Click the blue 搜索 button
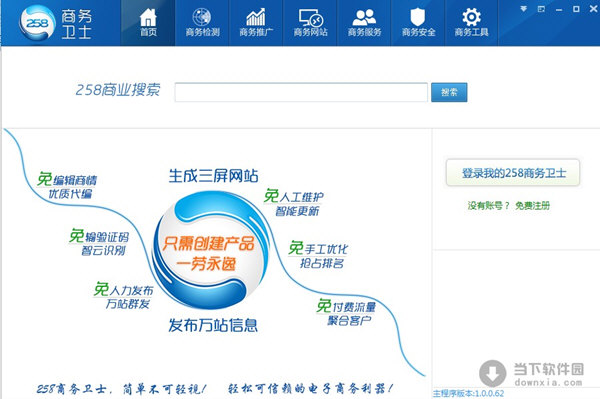This screenshot has width=600, height=399. click(449, 92)
